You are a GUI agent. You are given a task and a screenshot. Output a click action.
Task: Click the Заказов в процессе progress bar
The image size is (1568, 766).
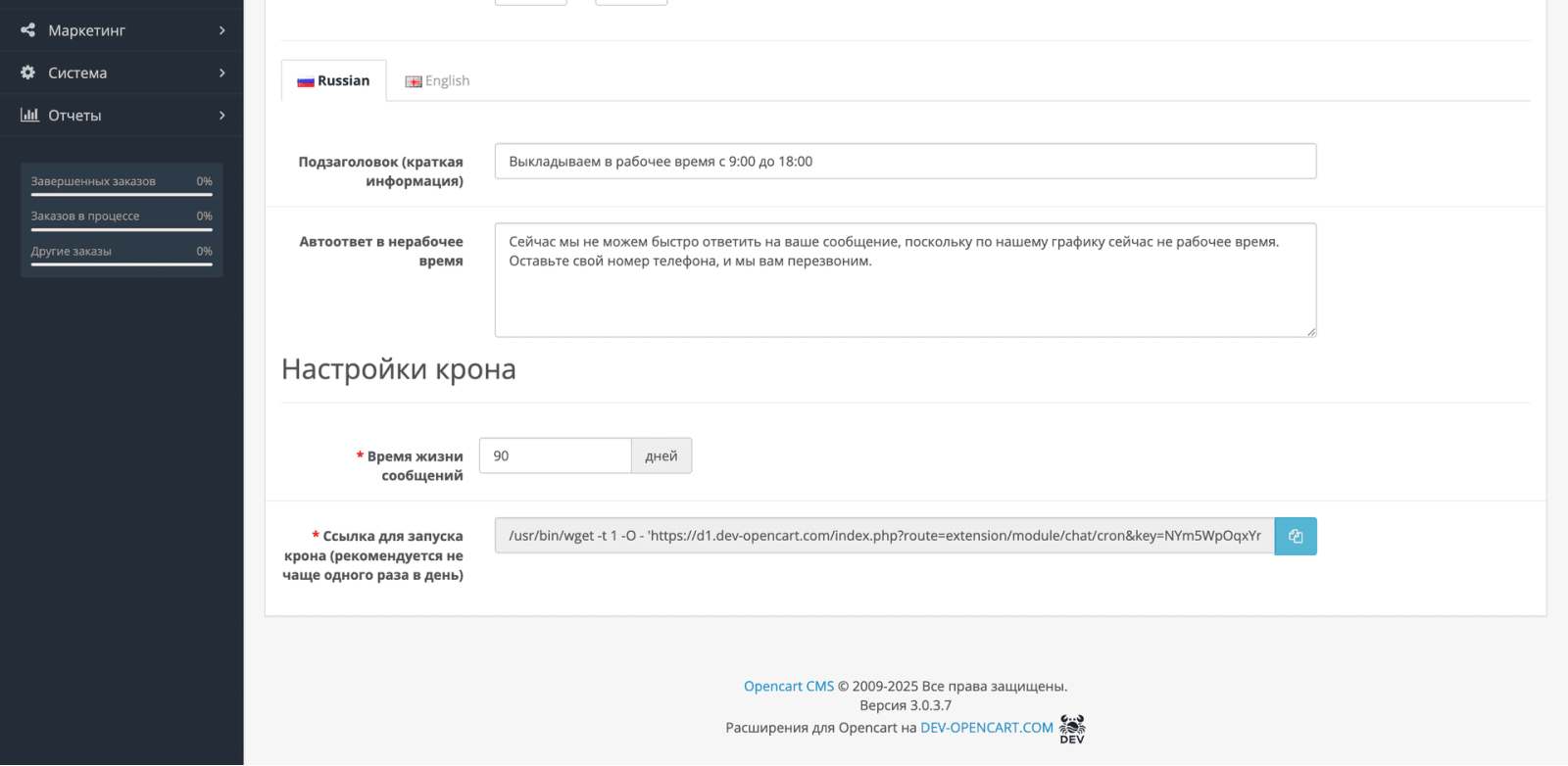click(x=122, y=230)
